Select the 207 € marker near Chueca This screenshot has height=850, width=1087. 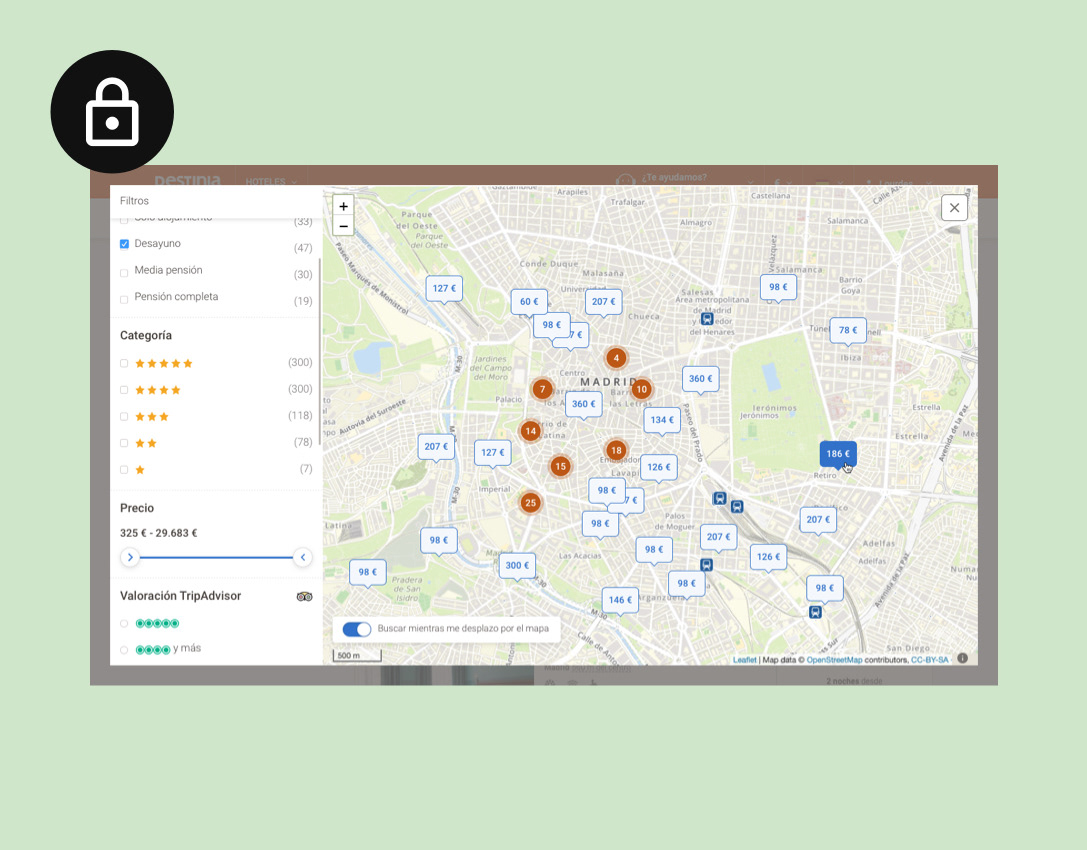click(x=603, y=302)
